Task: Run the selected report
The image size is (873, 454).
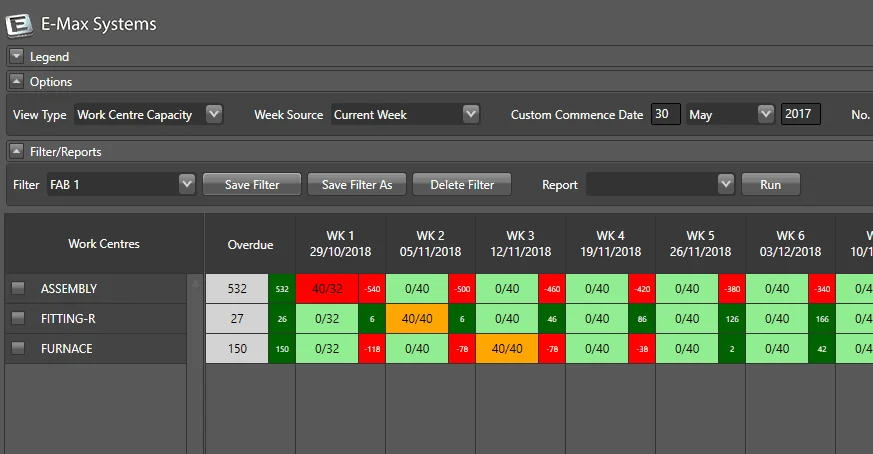Action: click(771, 184)
